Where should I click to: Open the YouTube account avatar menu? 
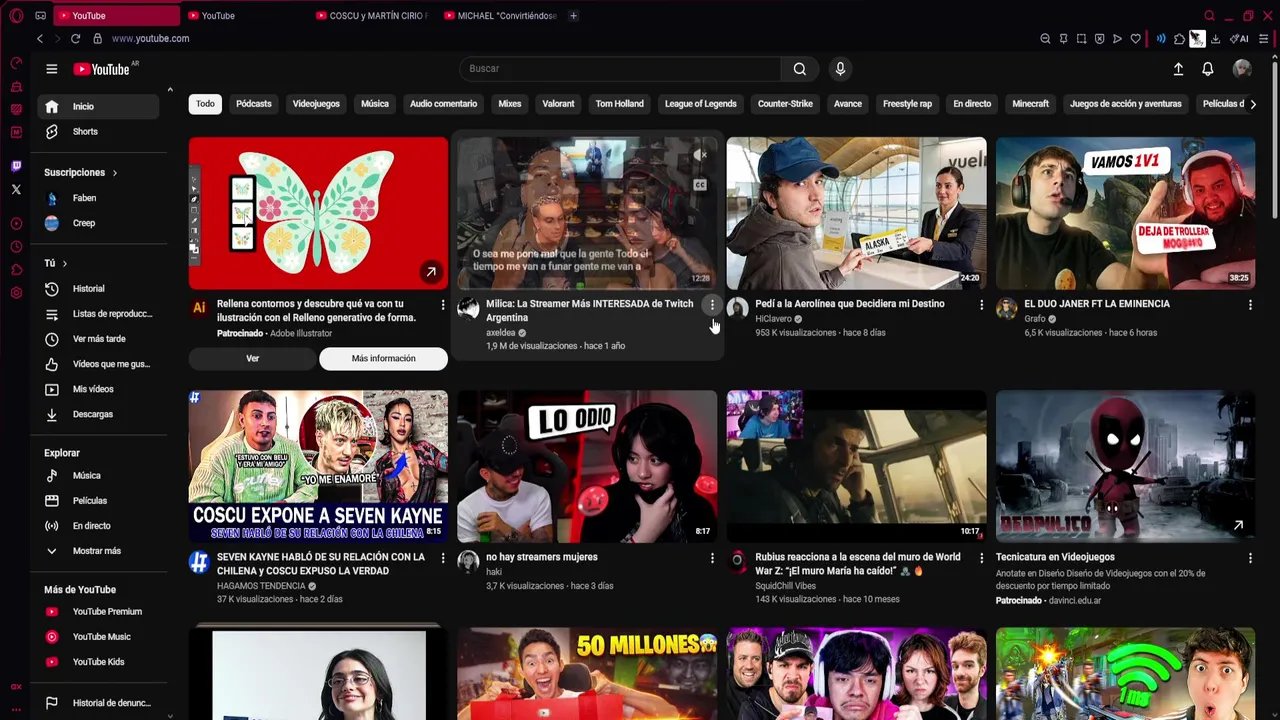[1242, 69]
